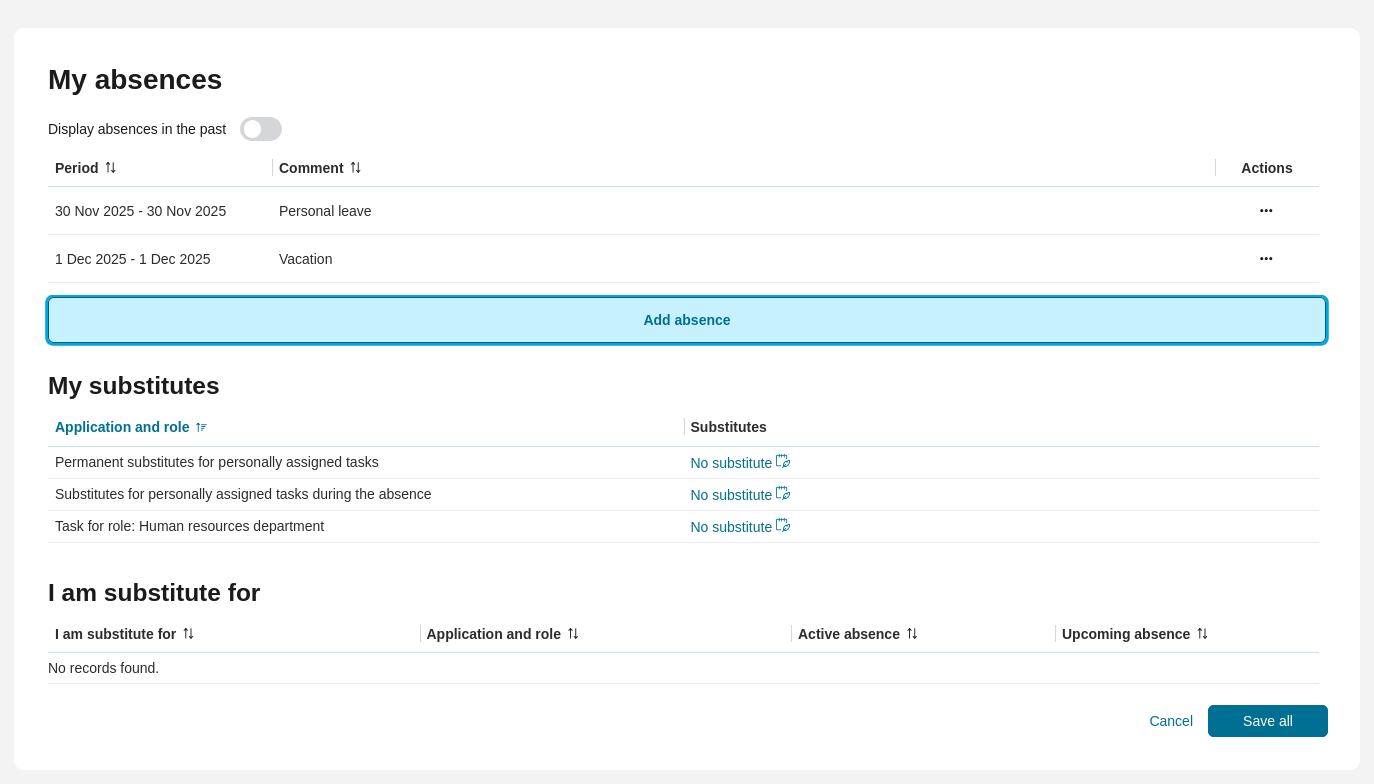This screenshot has height=784, width=1374.
Task: Select the 30 Nov 2025 Personal leave row
Action: point(140,211)
